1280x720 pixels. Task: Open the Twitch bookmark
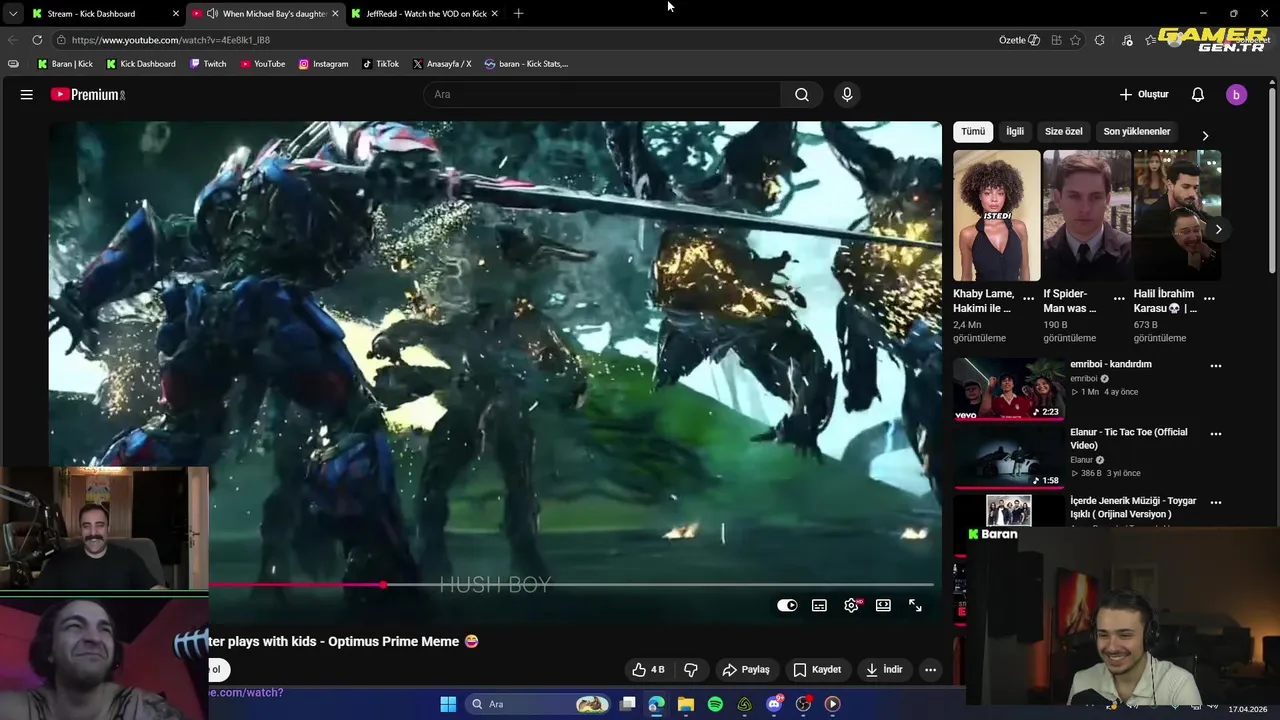tap(207, 64)
